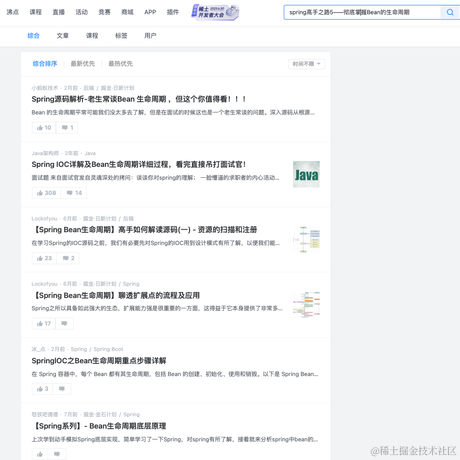
Task: Switch to the '文章' search tab
Action: click(63, 36)
